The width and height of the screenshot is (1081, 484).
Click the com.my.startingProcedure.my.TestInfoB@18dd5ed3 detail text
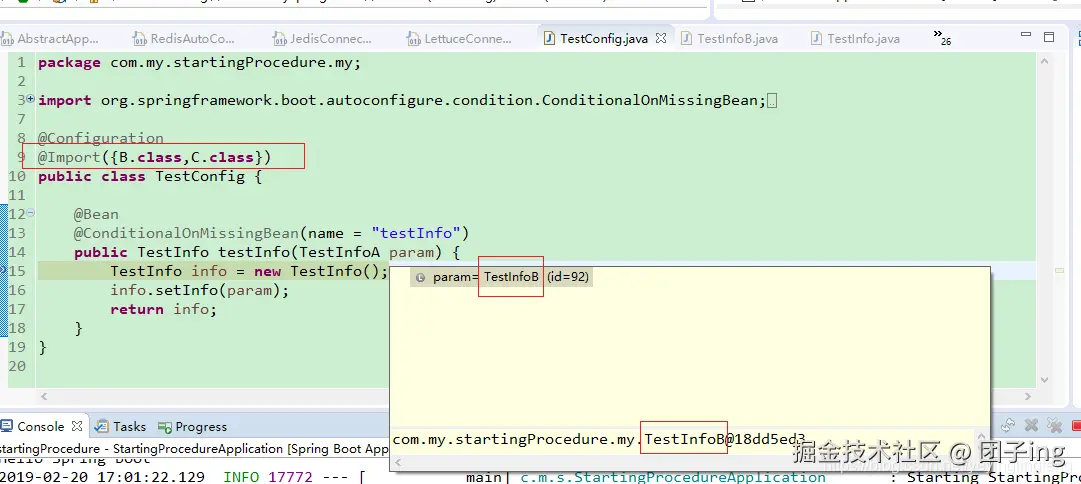[598, 439]
